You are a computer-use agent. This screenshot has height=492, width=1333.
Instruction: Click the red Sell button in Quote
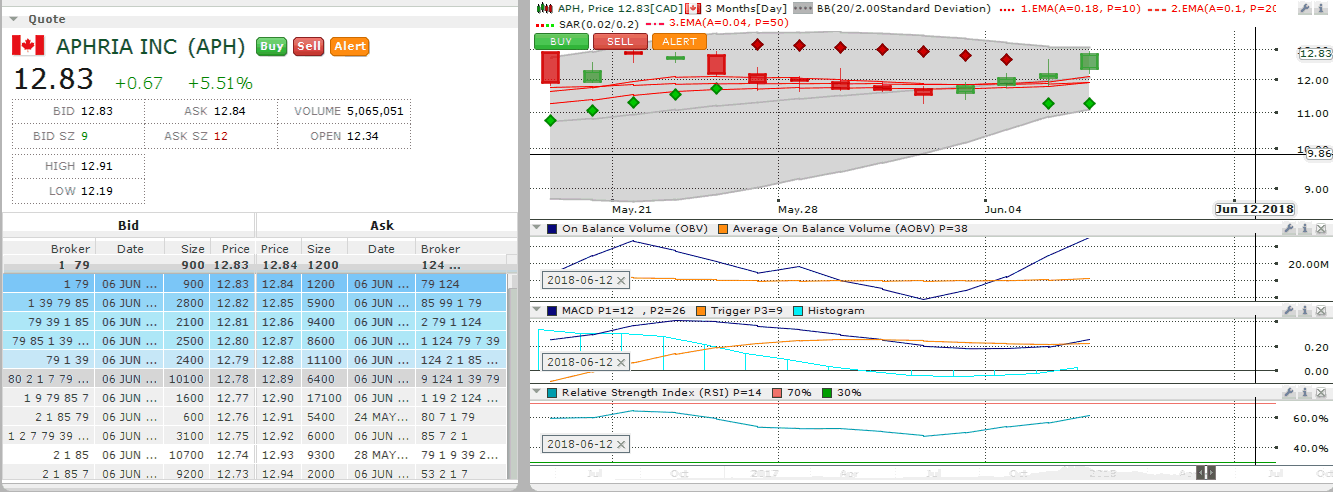click(x=309, y=46)
